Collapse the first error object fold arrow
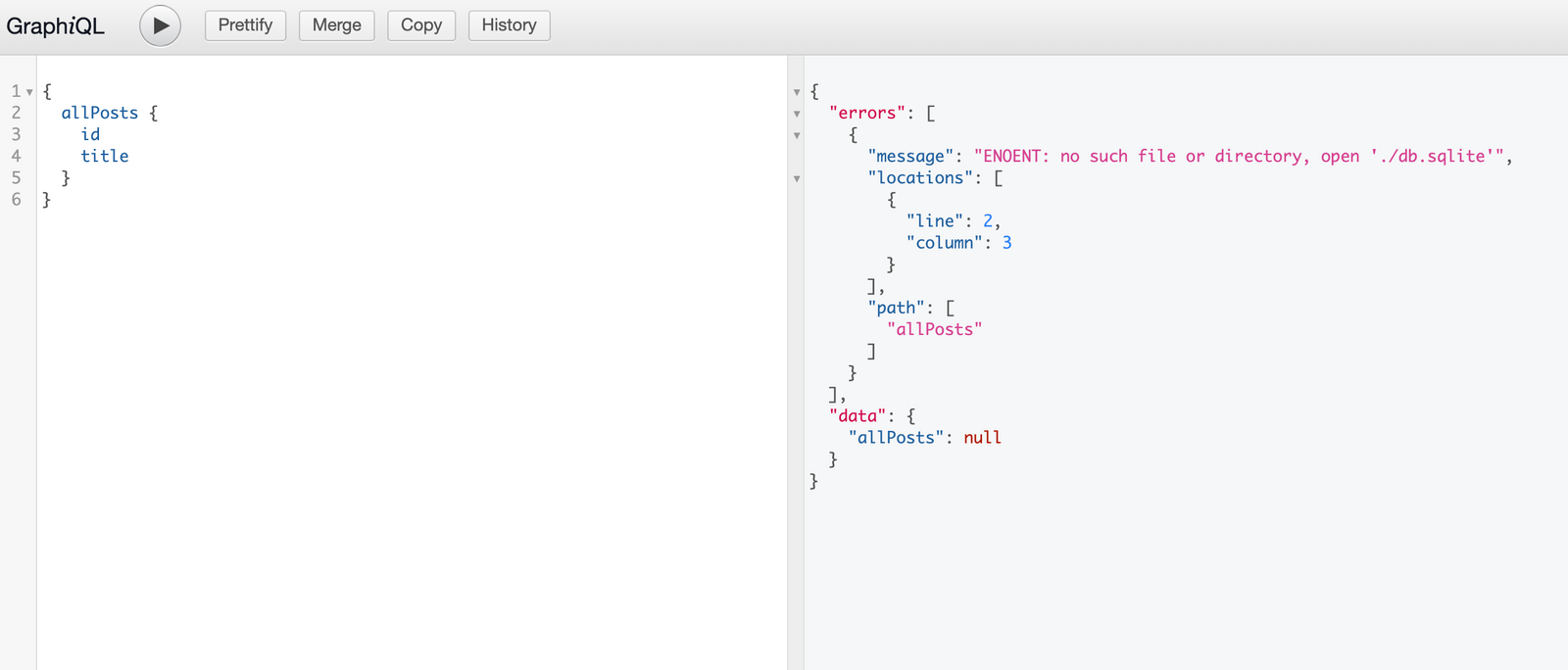This screenshot has width=1568, height=670. [x=797, y=135]
